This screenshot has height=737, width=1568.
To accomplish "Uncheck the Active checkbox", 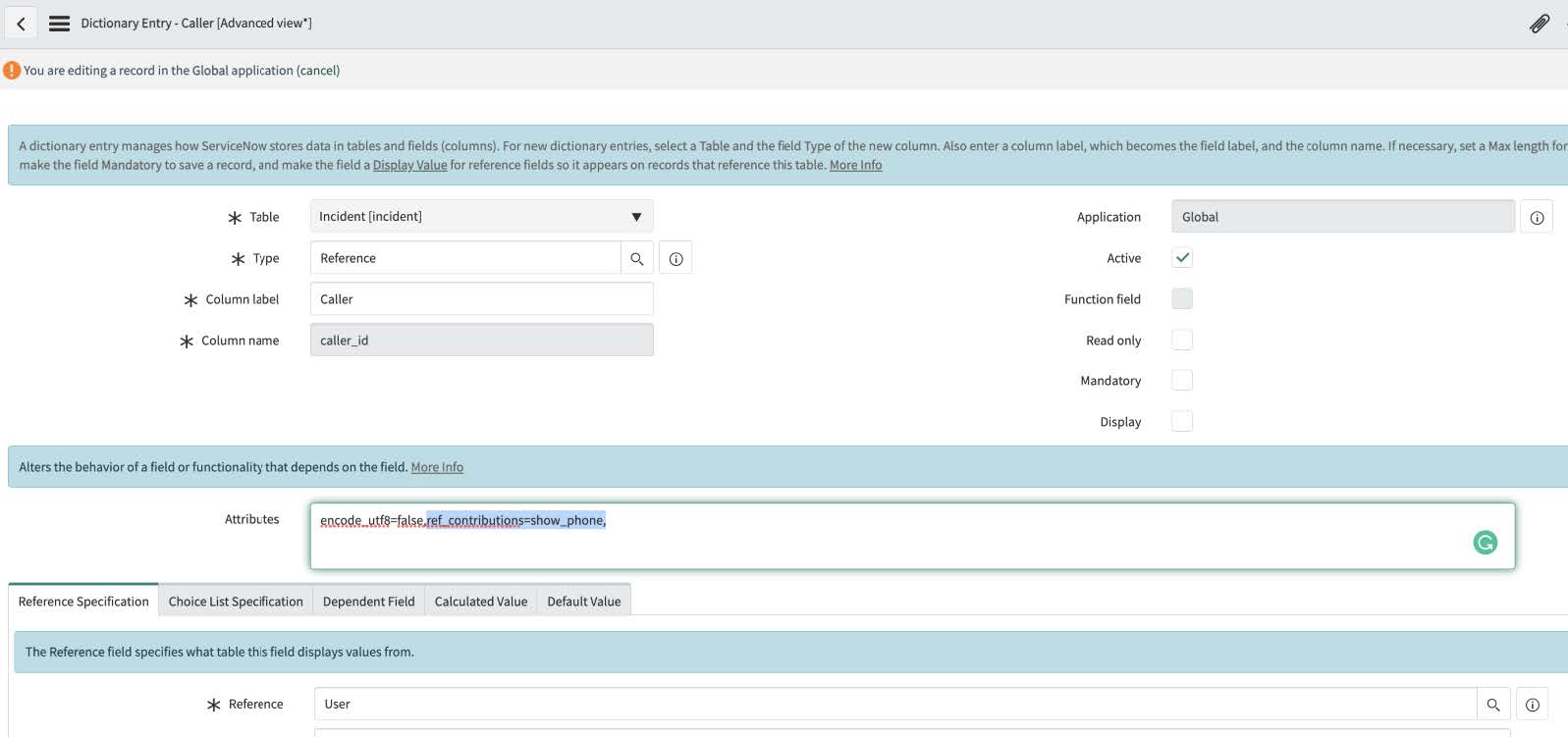I will (1182, 258).
